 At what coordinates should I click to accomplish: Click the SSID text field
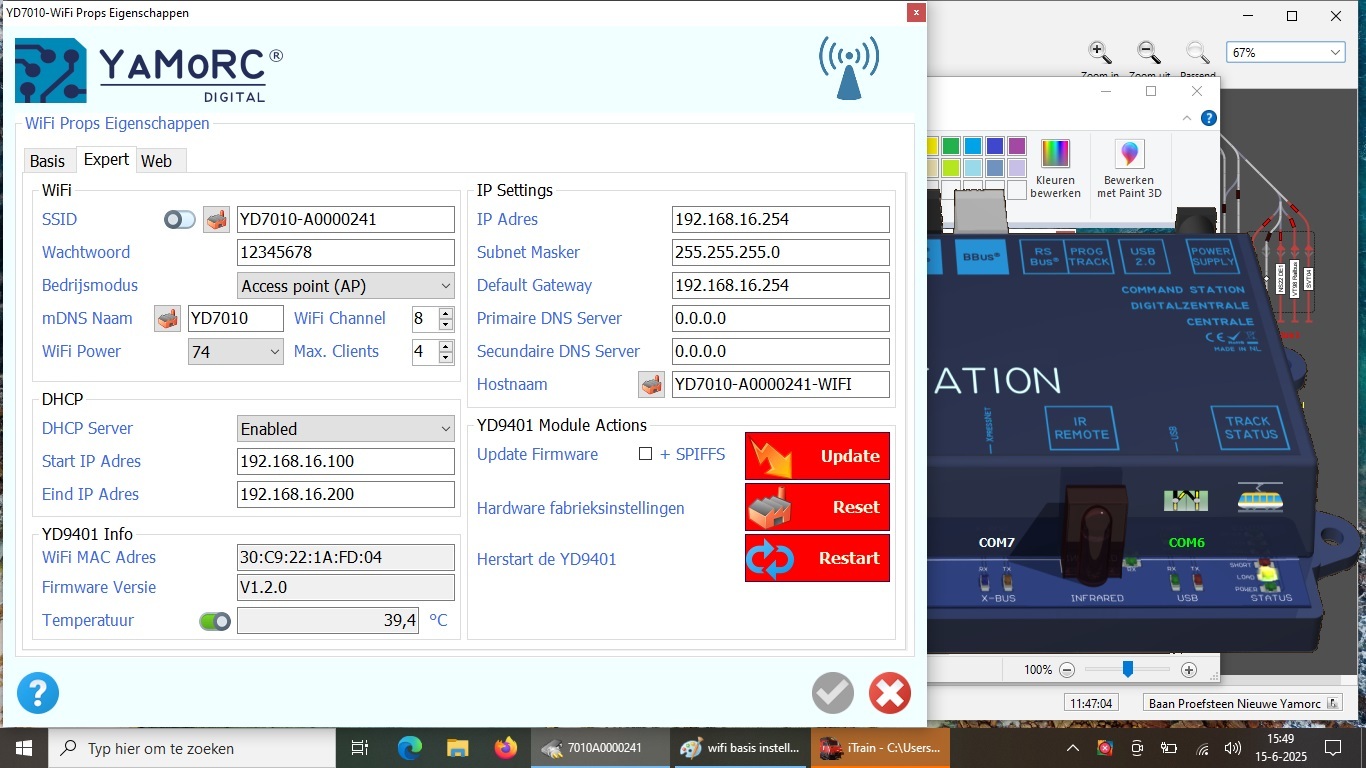point(346,219)
